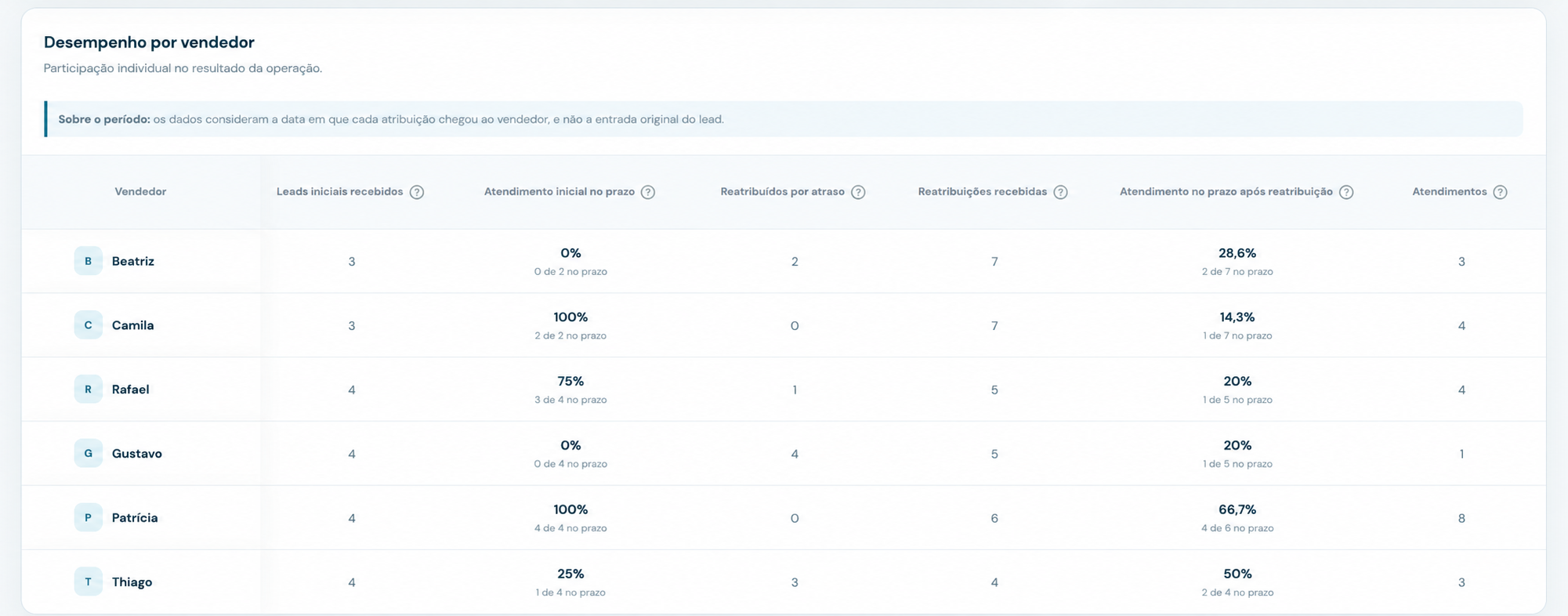Select the vendor name Beatriz
Viewport: 1568px width, 616px height.
[x=133, y=261]
